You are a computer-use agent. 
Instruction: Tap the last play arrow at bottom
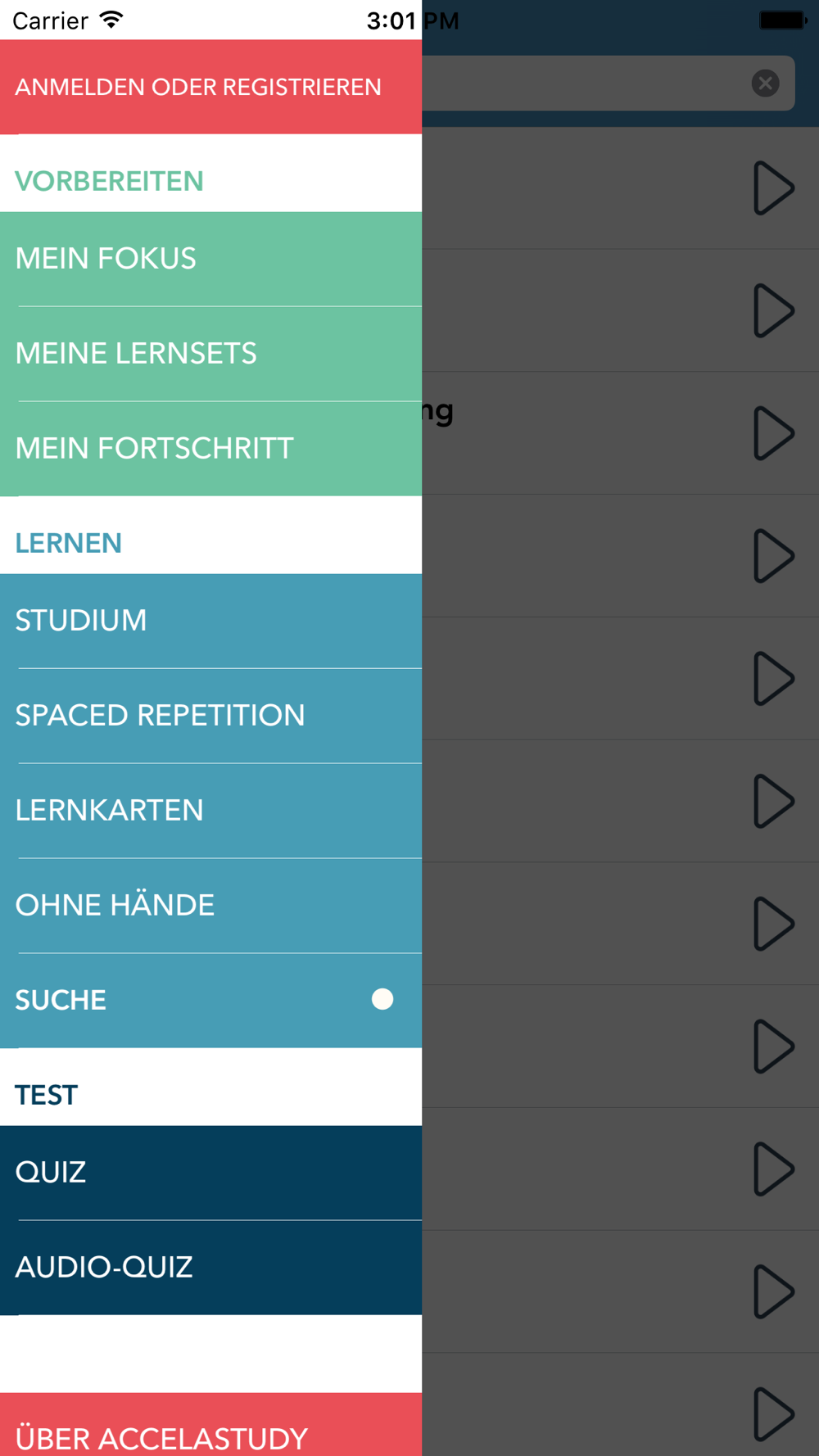772,1413
